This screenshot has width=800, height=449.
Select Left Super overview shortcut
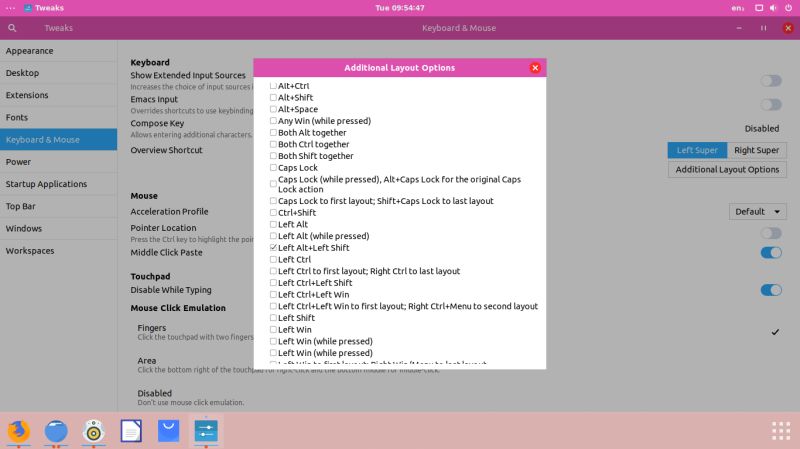pos(697,150)
